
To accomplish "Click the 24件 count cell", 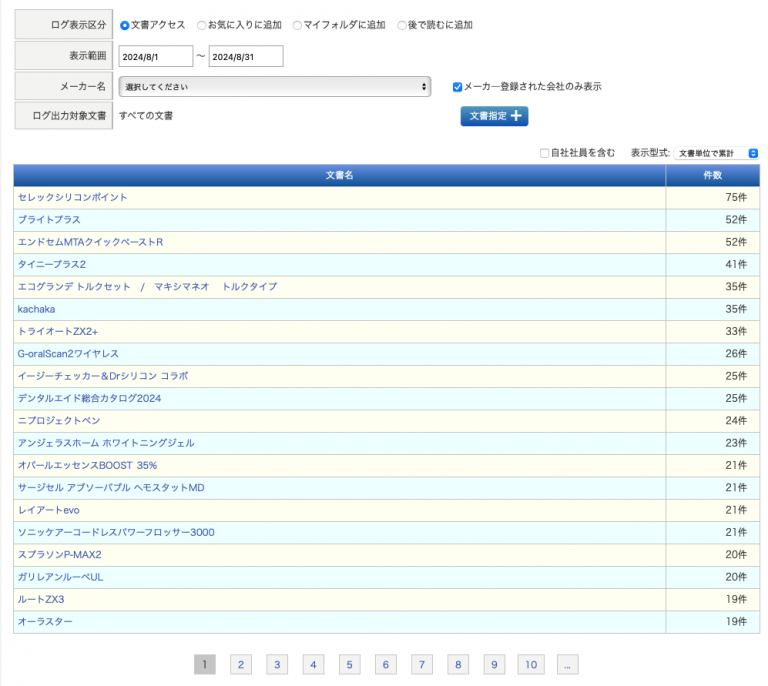I will click(713, 421).
